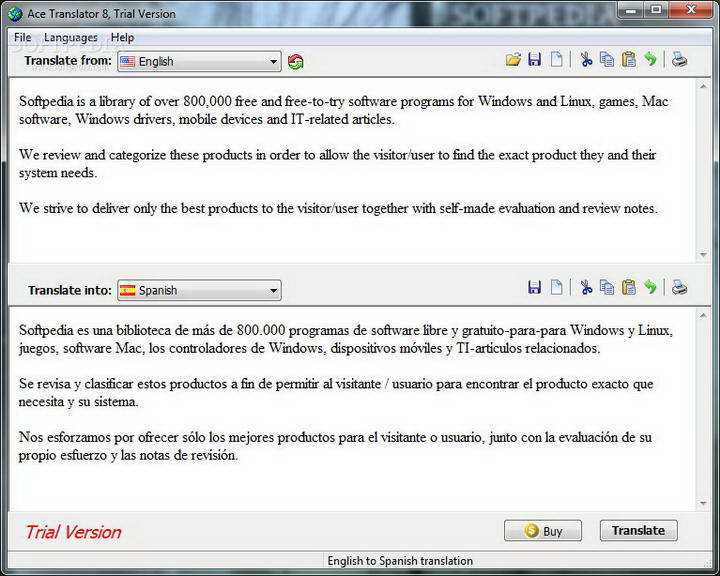Click the 'Translate into:' label
Screen dimensions: 720x576
click(x=70, y=290)
